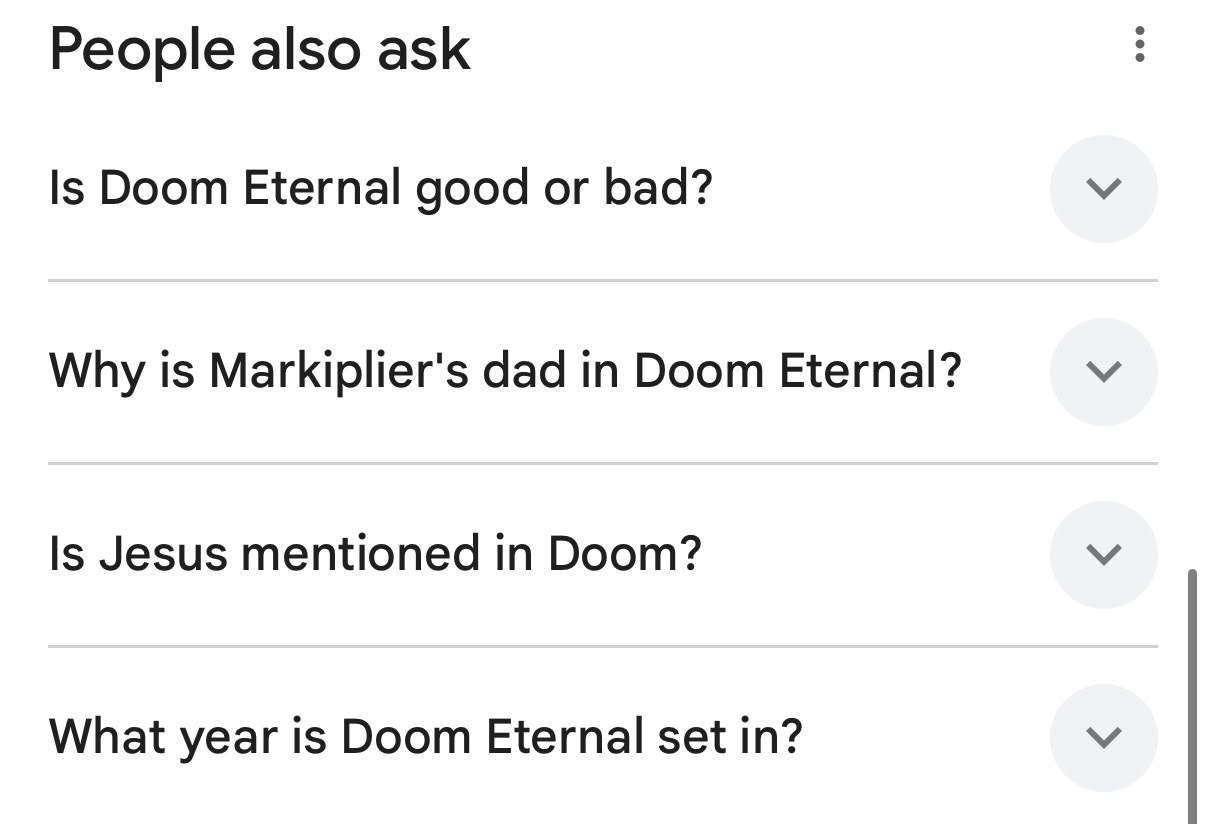Screen dimensions: 1206x824
Task: Expand the Markiplier's dad question arrow
Action: click(x=1103, y=371)
